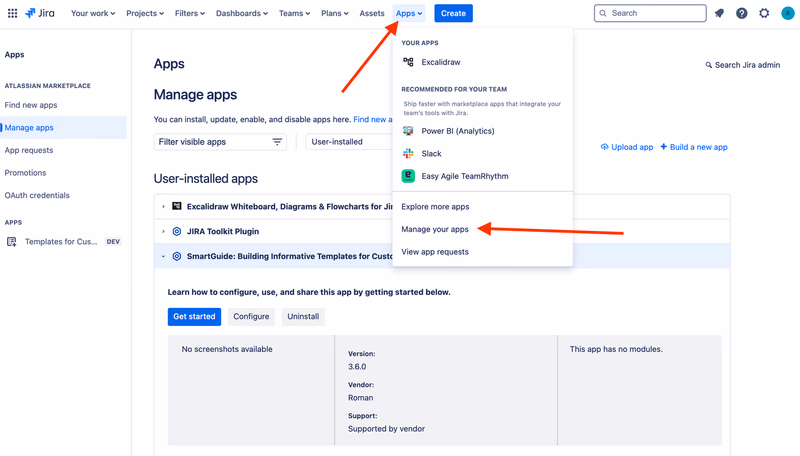Open the Plans dropdown
This screenshot has width=800, height=456.
tap(335, 13)
